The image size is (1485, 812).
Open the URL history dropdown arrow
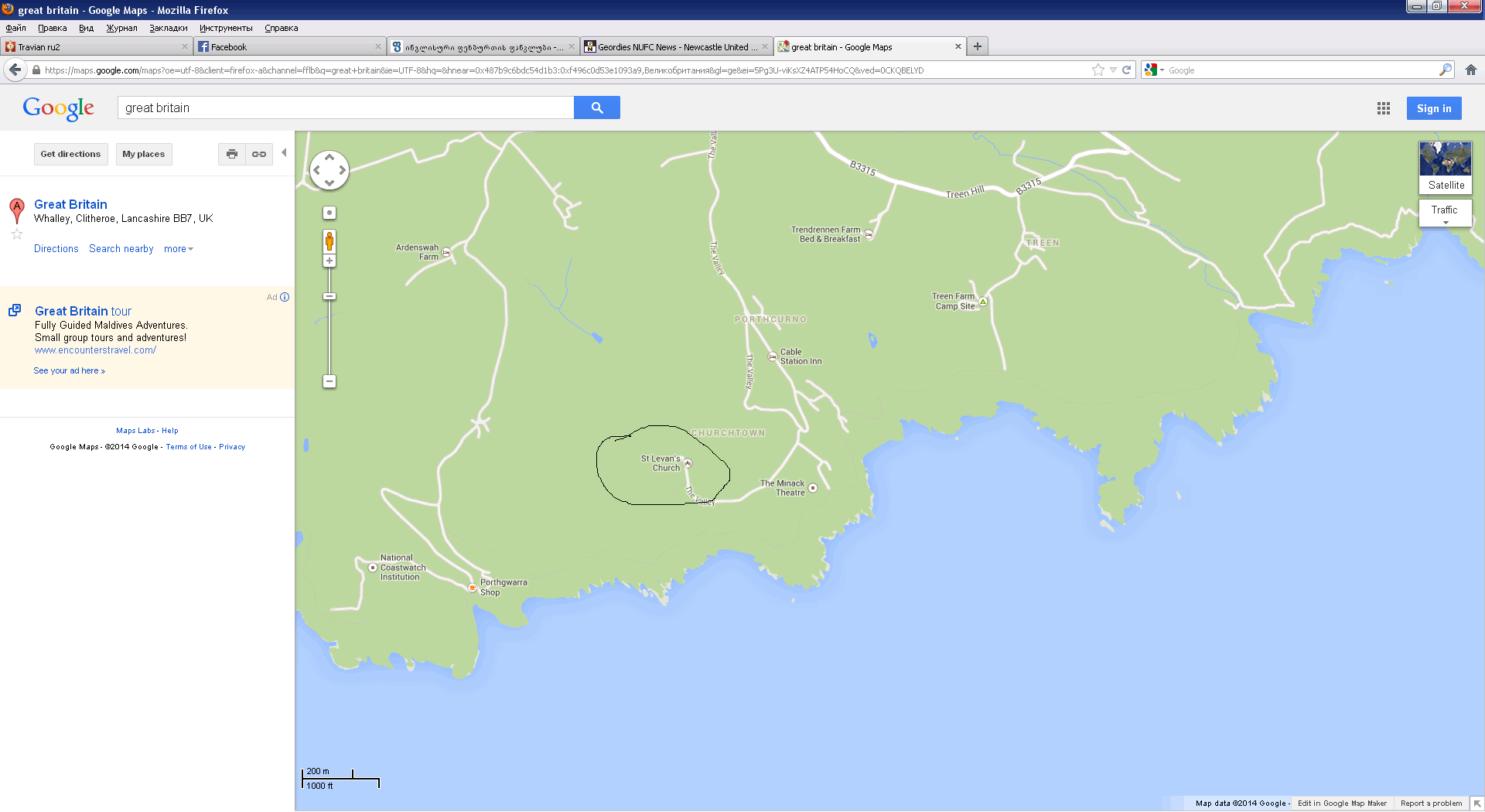[x=1113, y=70]
